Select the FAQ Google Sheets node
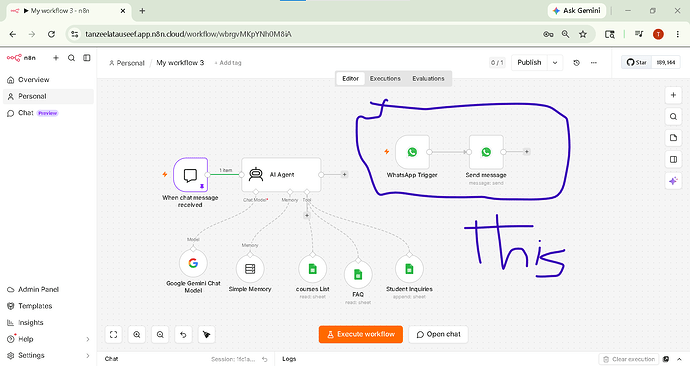 358,274
